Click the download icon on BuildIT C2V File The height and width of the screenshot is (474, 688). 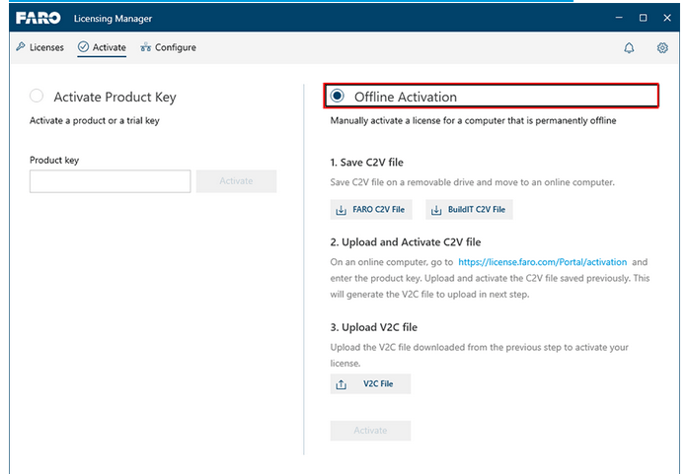[x=436, y=210]
